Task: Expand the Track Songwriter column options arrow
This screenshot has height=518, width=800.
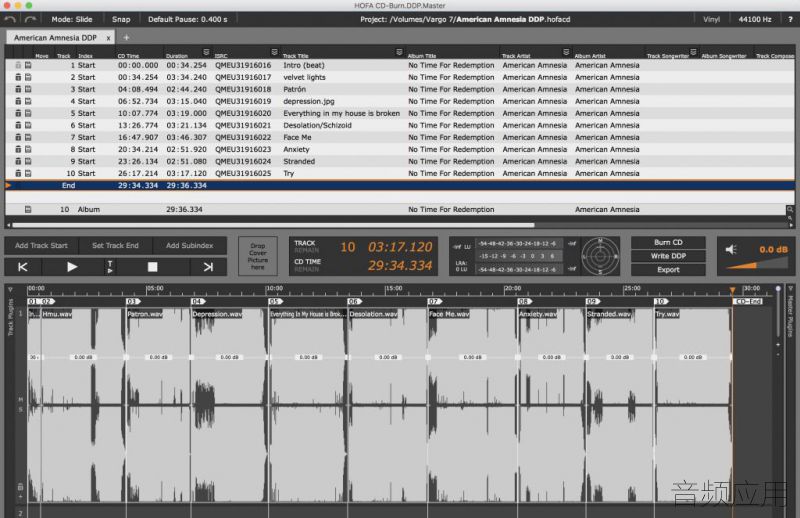Action: click(x=693, y=52)
